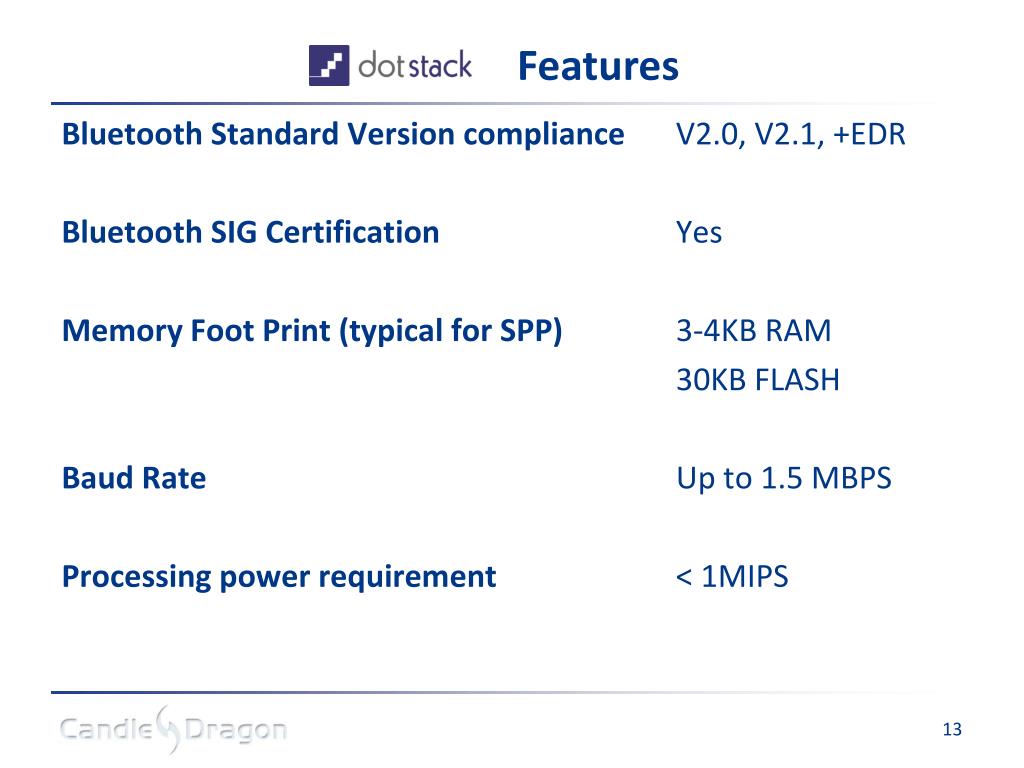Screen dimensions: 1024x768
Task: Select the V2.0, V2.1, +EDR value
Action: (x=791, y=135)
